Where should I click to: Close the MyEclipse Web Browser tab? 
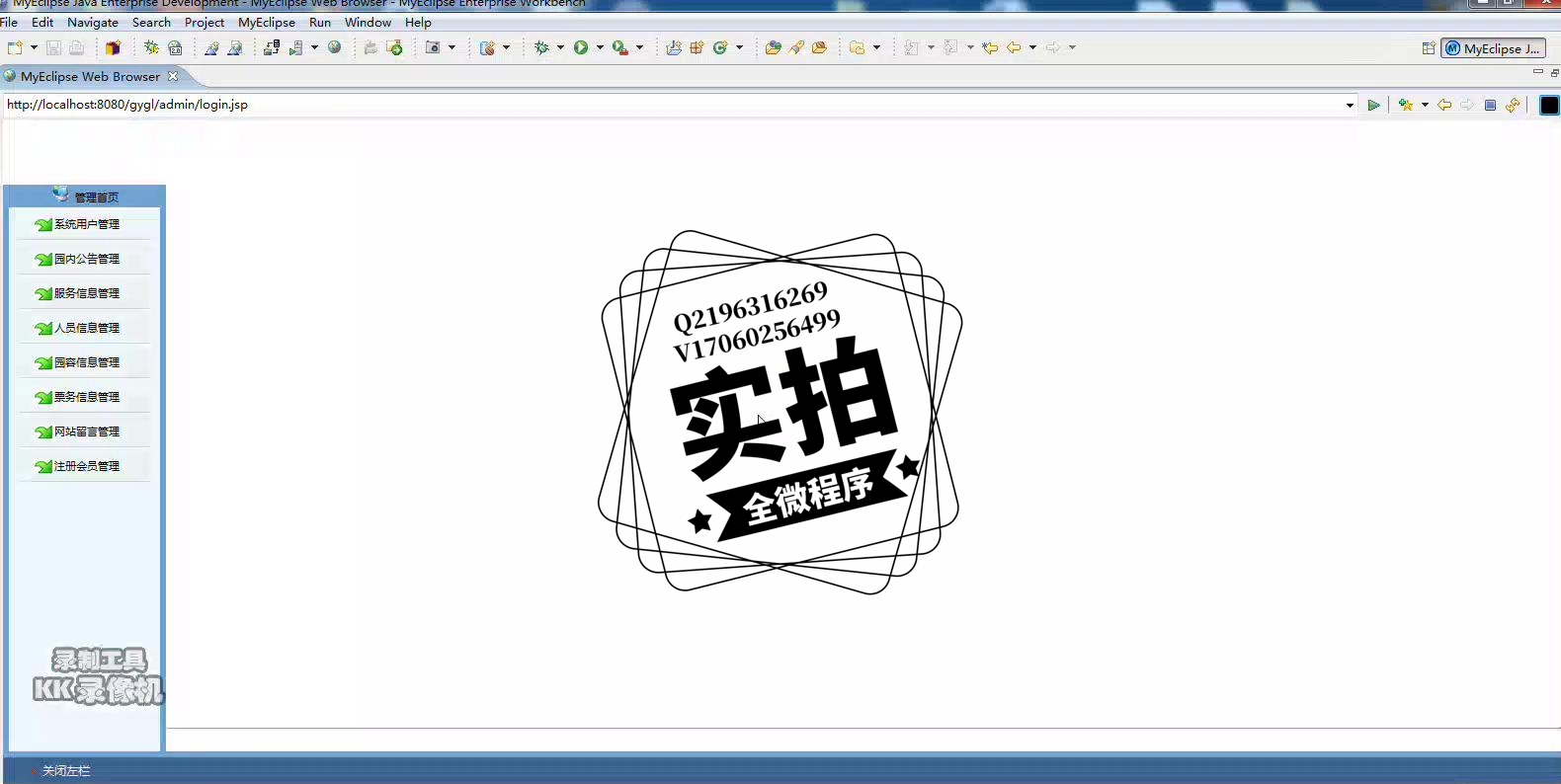tap(173, 76)
